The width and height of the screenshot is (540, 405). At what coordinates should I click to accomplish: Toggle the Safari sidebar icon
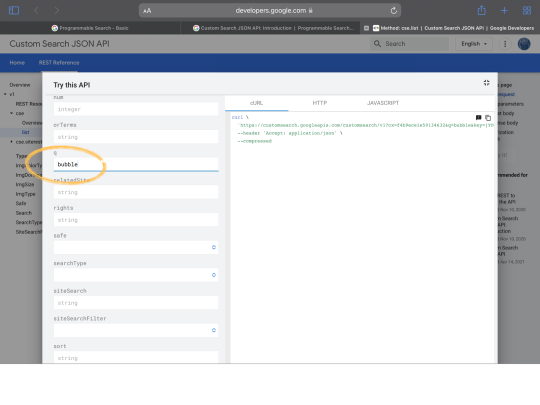tap(14, 10)
